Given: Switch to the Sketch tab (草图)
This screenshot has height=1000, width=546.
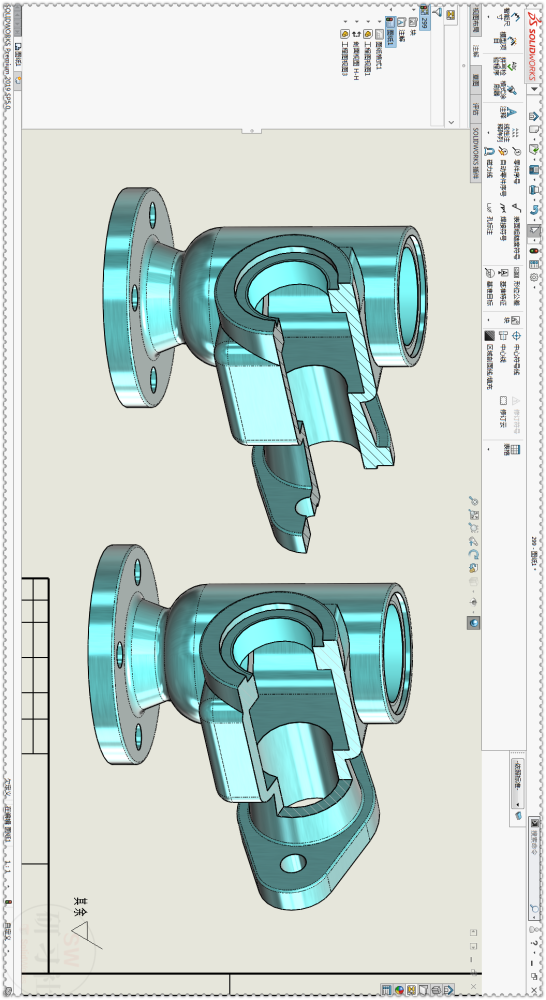Looking at the screenshot, I should pyautogui.click(x=476, y=80).
